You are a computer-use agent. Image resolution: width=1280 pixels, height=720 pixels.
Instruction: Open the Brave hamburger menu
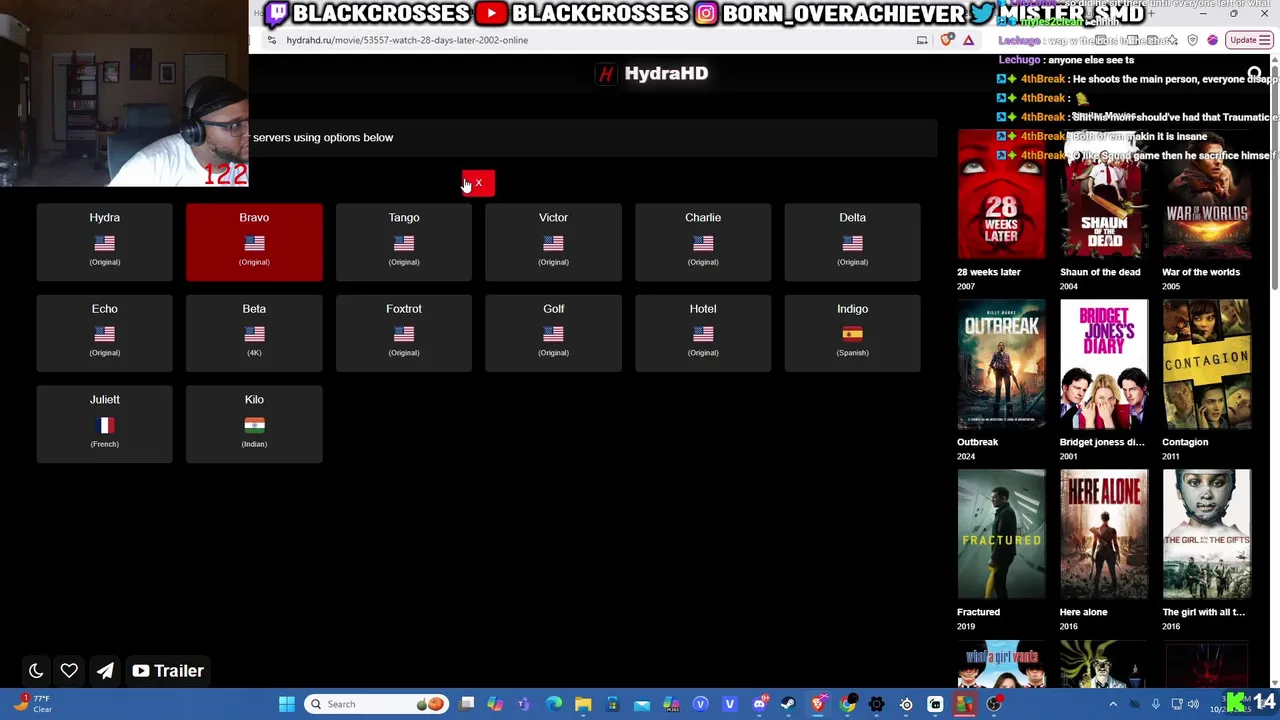[x=1265, y=40]
